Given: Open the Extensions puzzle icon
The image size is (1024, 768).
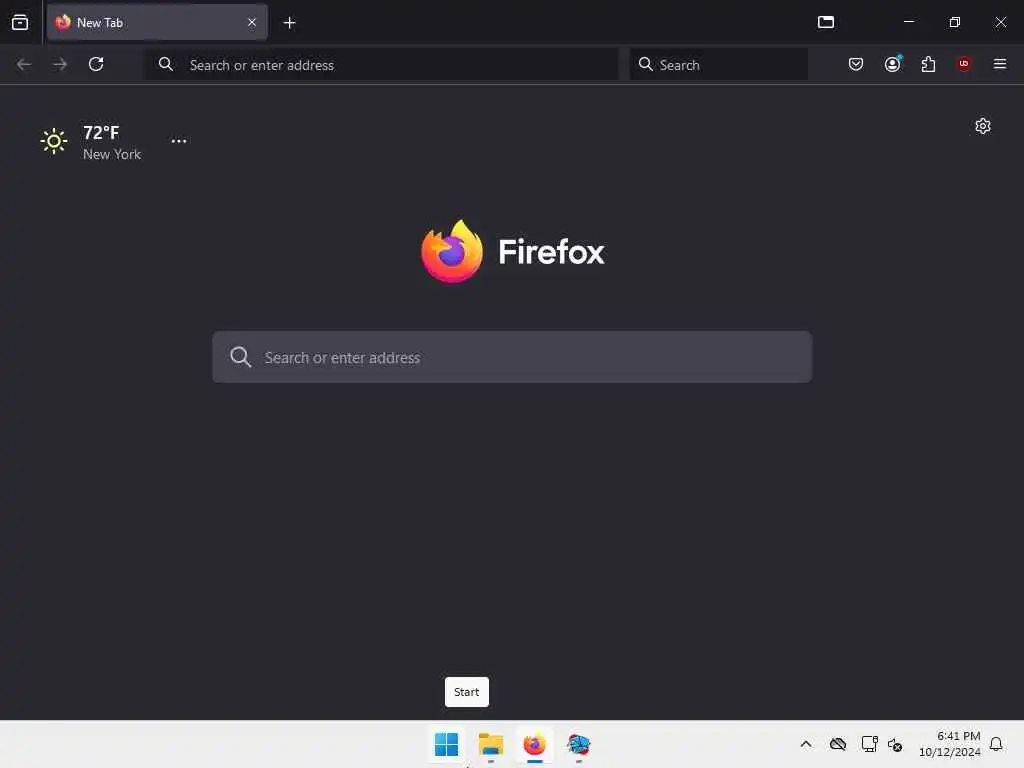Looking at the screenshot, I should pyautogui.click(x=928, y=64).
